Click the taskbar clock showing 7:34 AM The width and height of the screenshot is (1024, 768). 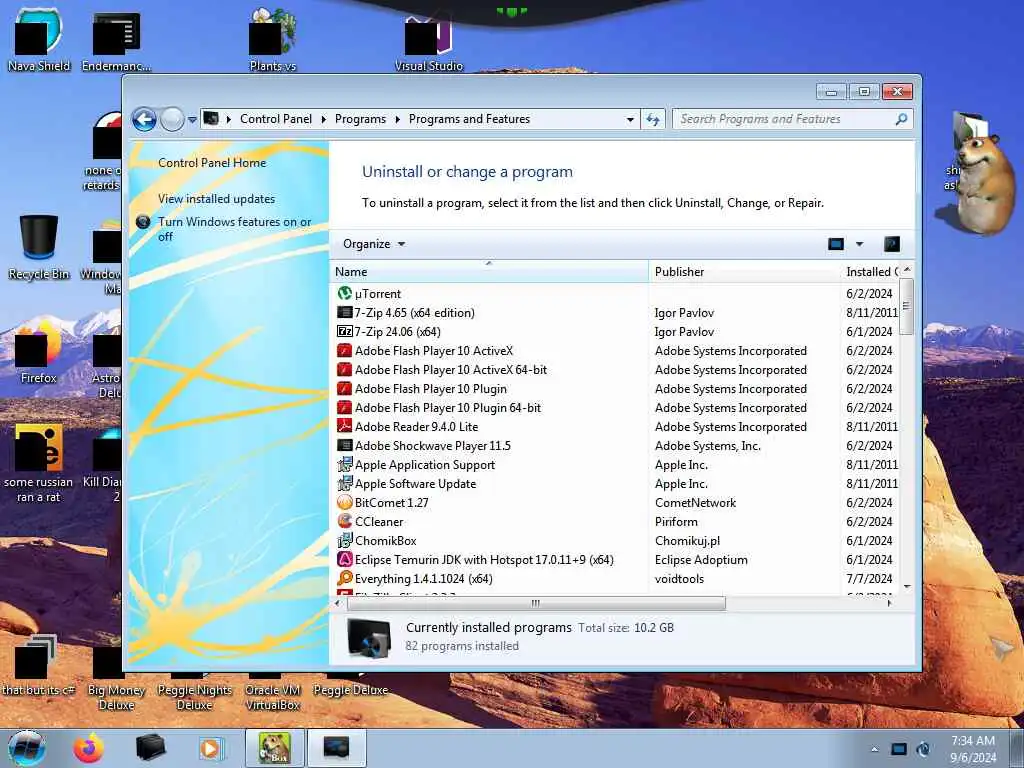[x=972, y=748]
